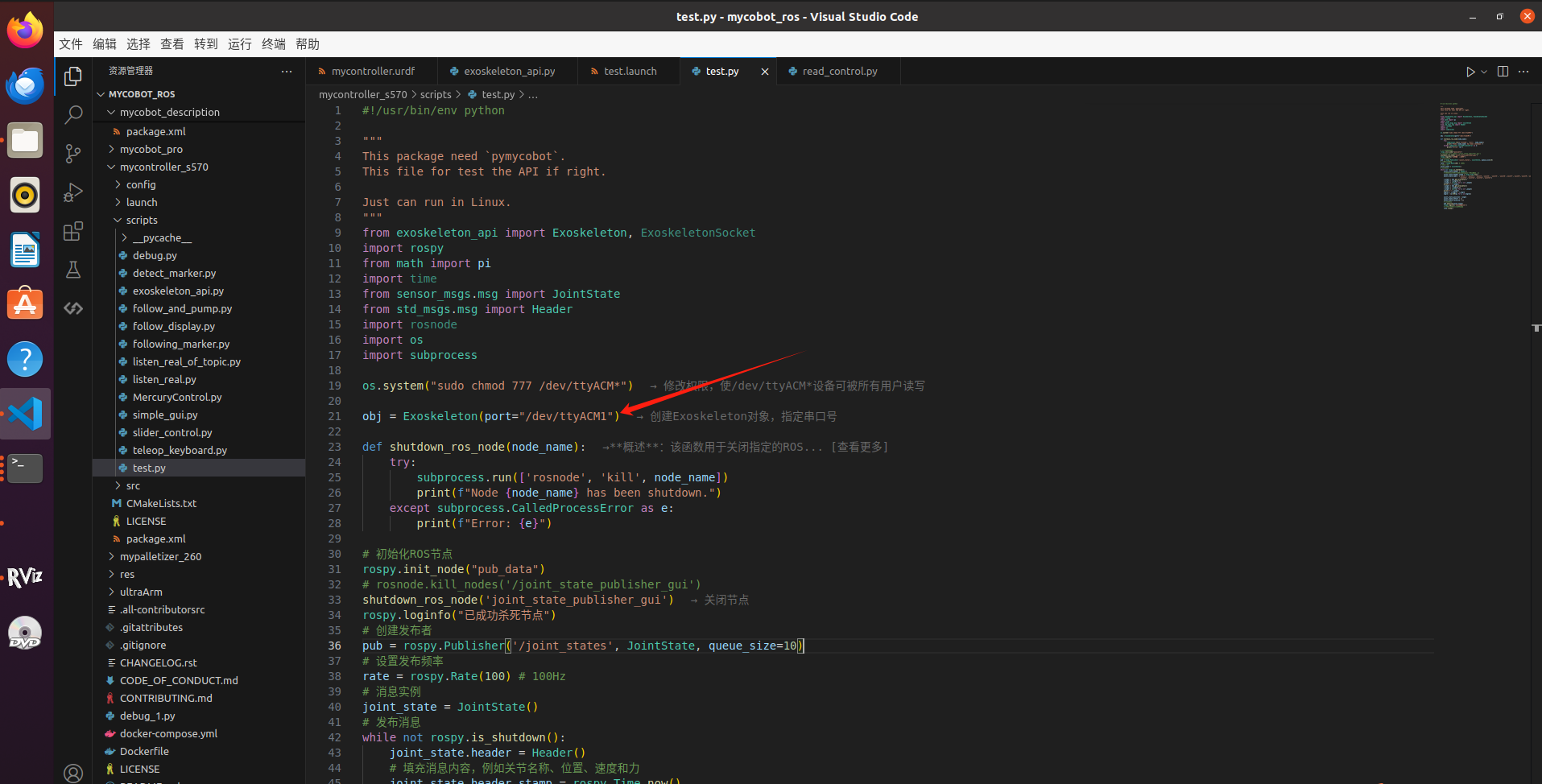Expand the src folder

tap(199, 485)
